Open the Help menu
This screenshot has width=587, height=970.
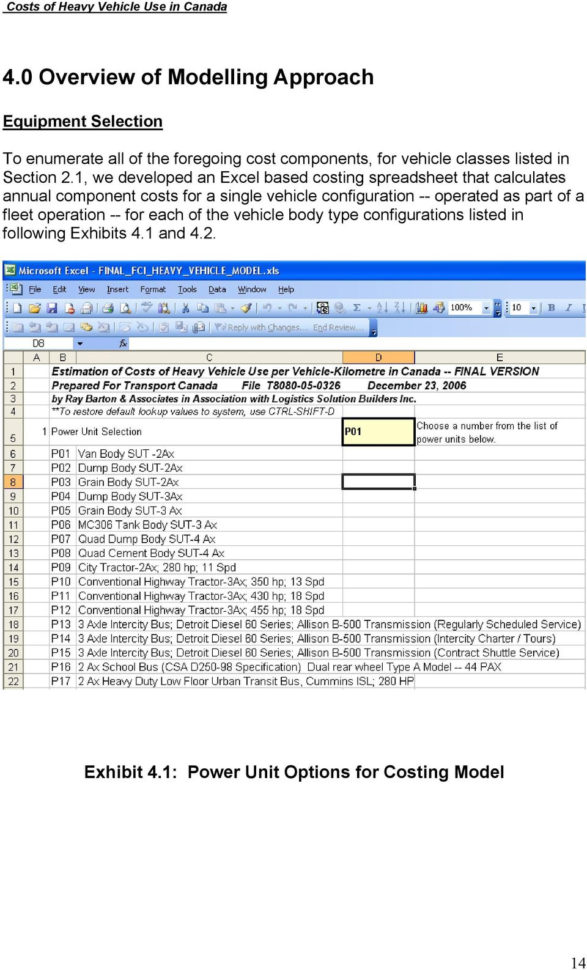[286, 289]
